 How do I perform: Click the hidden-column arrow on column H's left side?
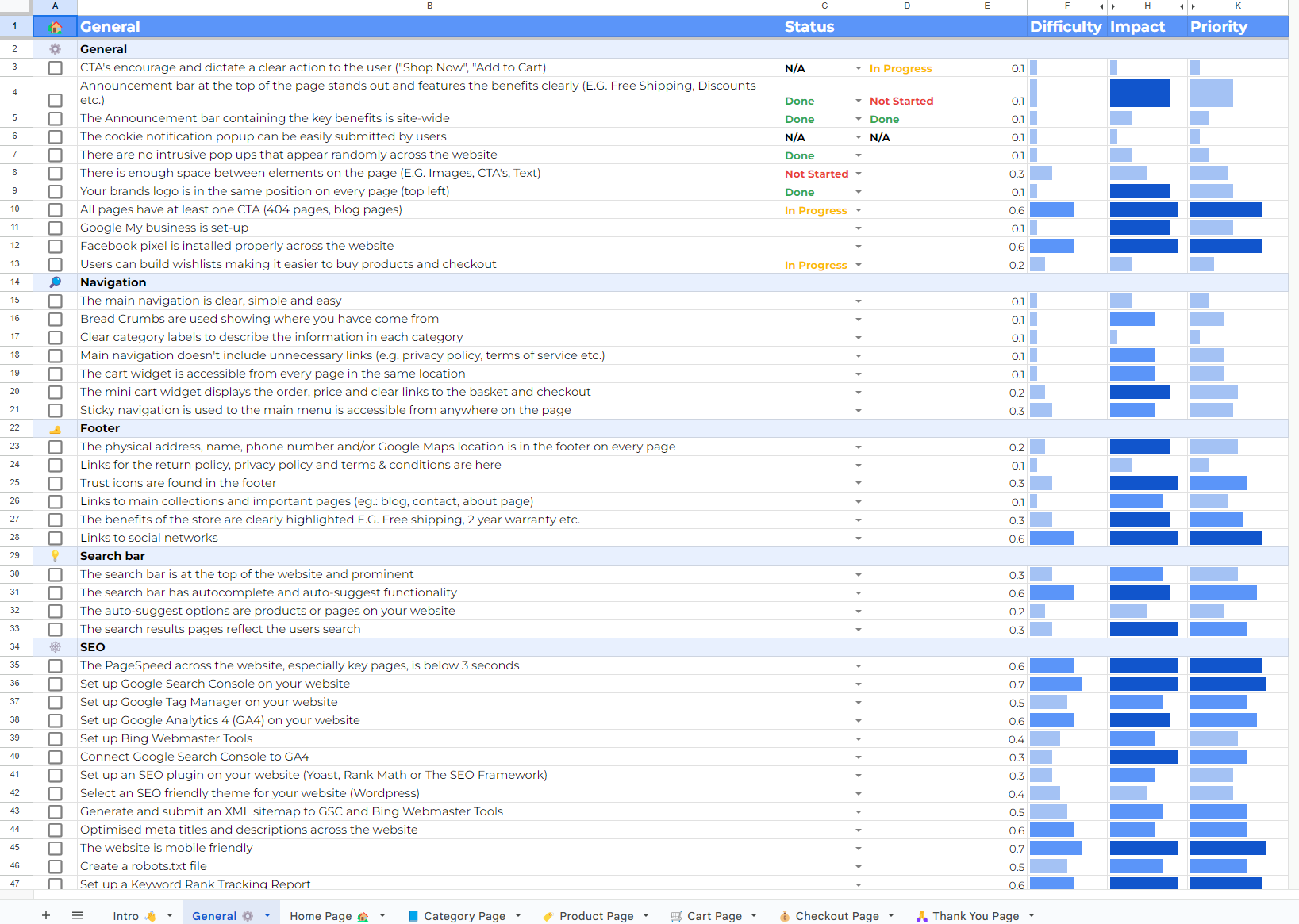(x=1113, y=6)
